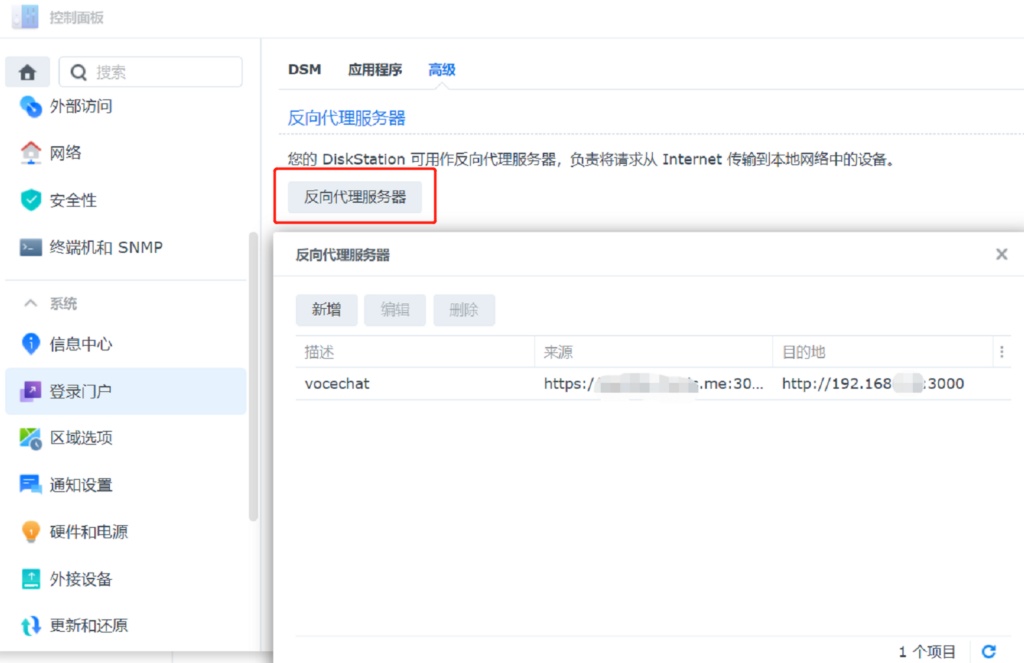Click the Home icon in sidebar
The image size is (1024, 663).
(x=28, y=72)
